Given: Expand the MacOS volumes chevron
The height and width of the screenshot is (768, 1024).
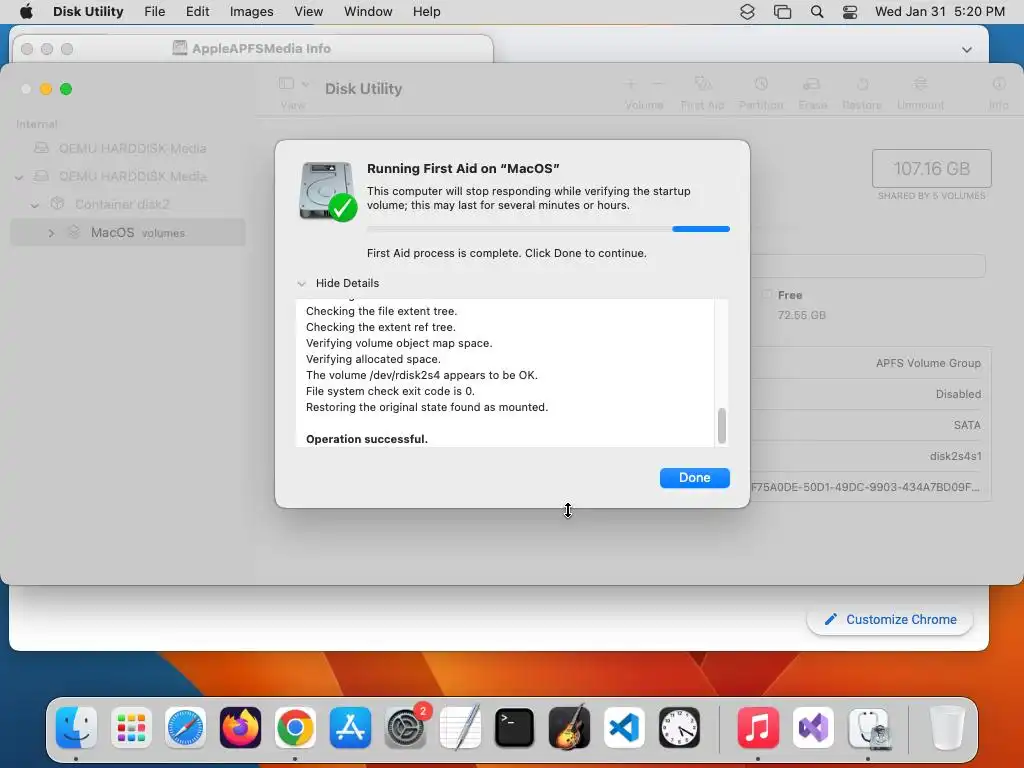Looking at the screenshot, I should coord(51,232).
